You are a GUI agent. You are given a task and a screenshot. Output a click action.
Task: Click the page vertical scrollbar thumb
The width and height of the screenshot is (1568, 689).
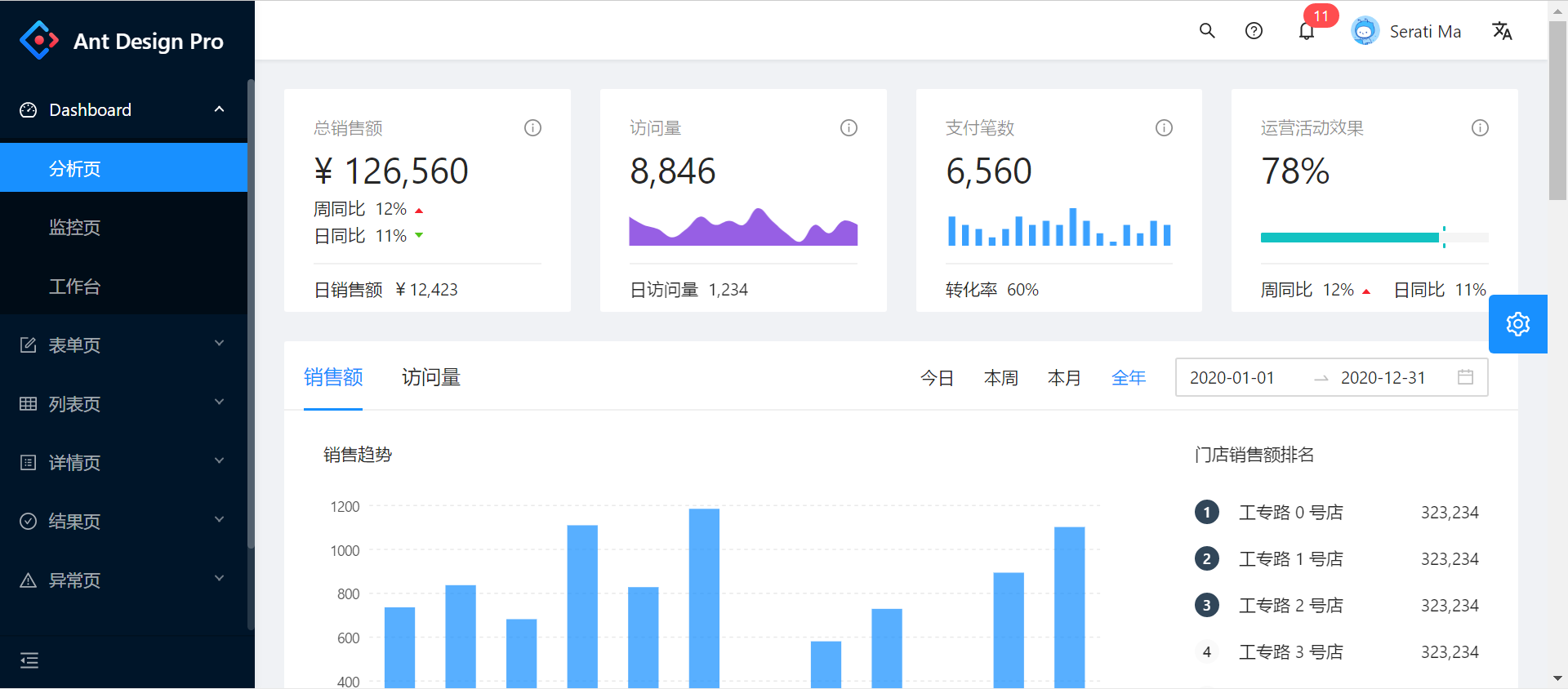pyautogui.click(x=1557, y=110)
